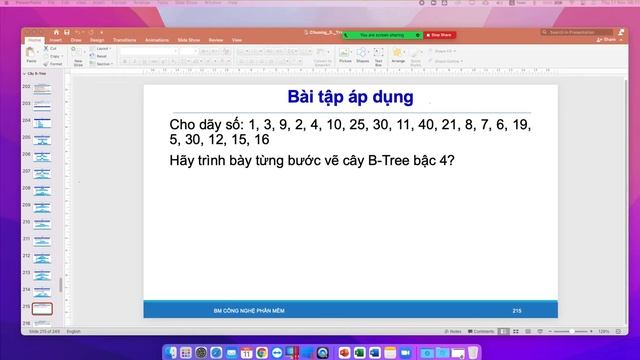The image size is (640, 360).
Task: Open Trash from the Dock
Action: (473, 352)
